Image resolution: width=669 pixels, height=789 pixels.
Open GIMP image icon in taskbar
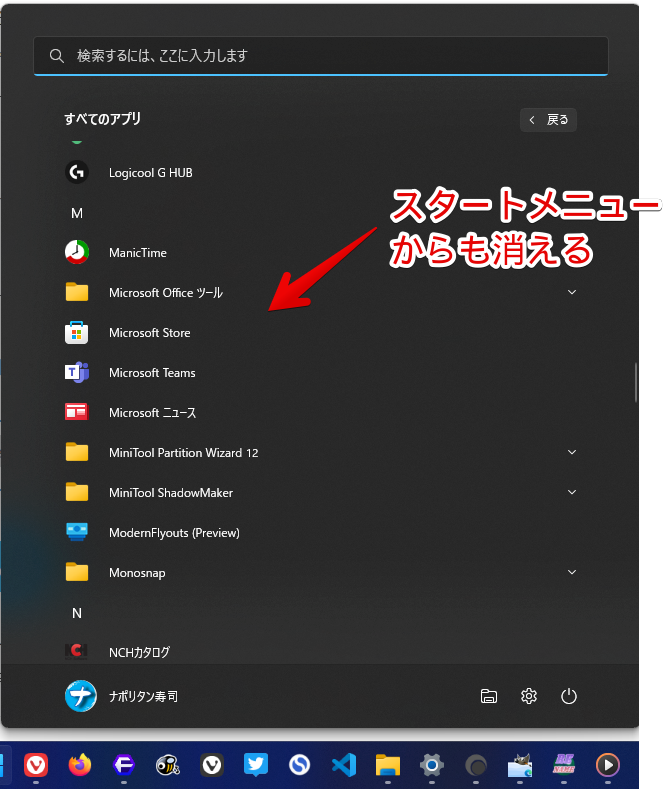coord(520,765)
